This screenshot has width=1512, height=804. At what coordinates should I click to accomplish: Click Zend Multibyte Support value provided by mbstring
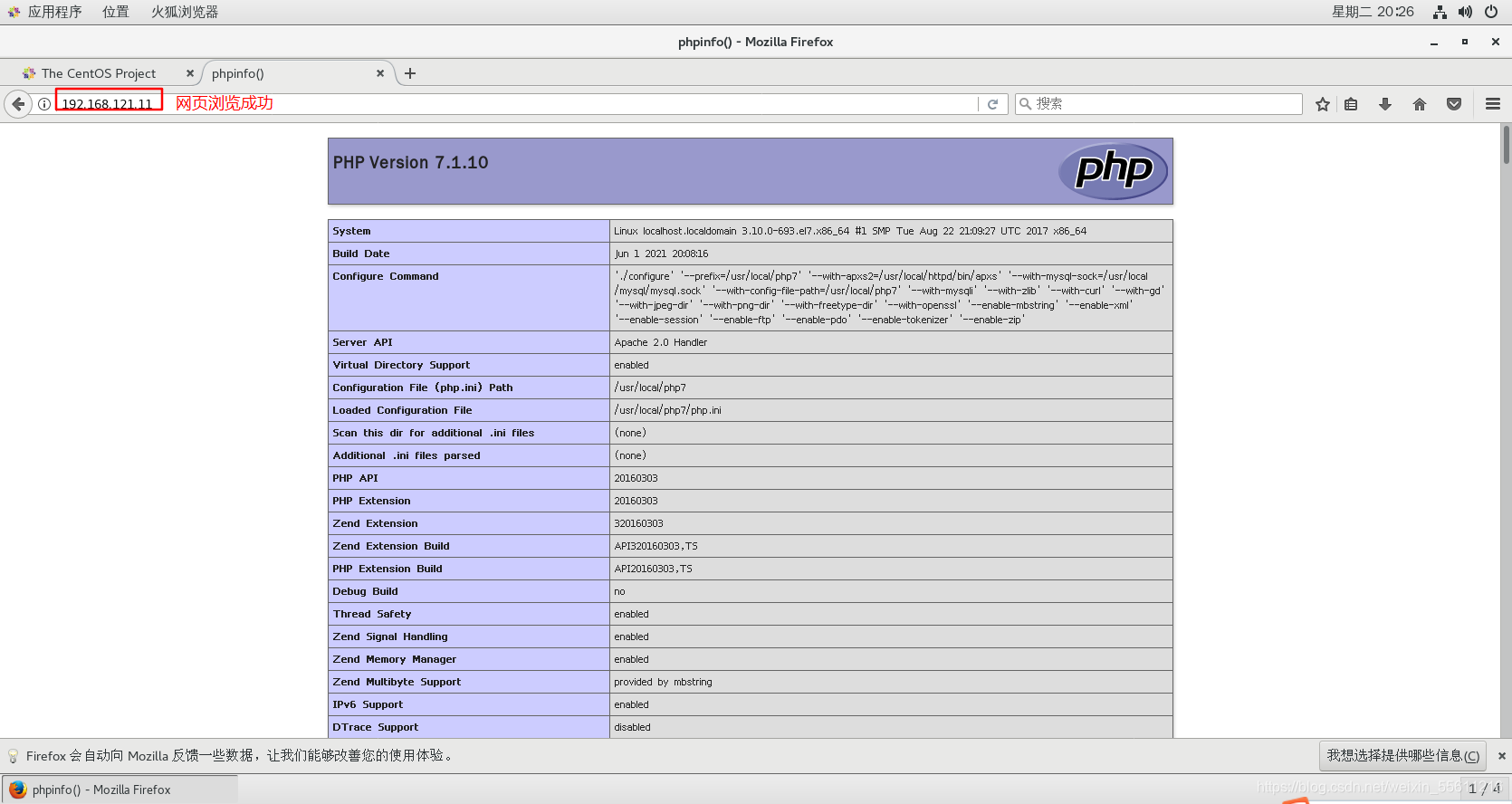click(664, 682)
